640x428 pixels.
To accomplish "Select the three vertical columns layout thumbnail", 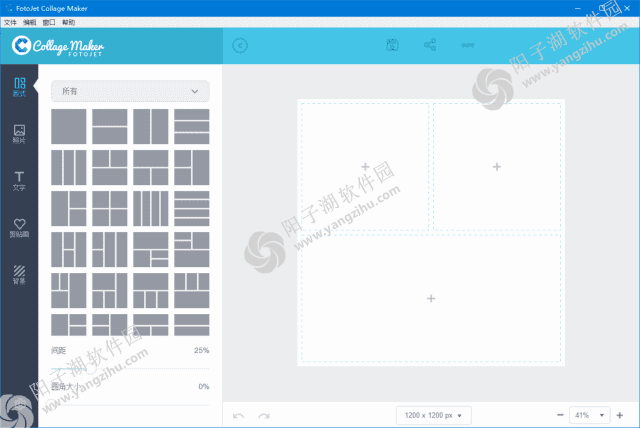I will point(69,168).
